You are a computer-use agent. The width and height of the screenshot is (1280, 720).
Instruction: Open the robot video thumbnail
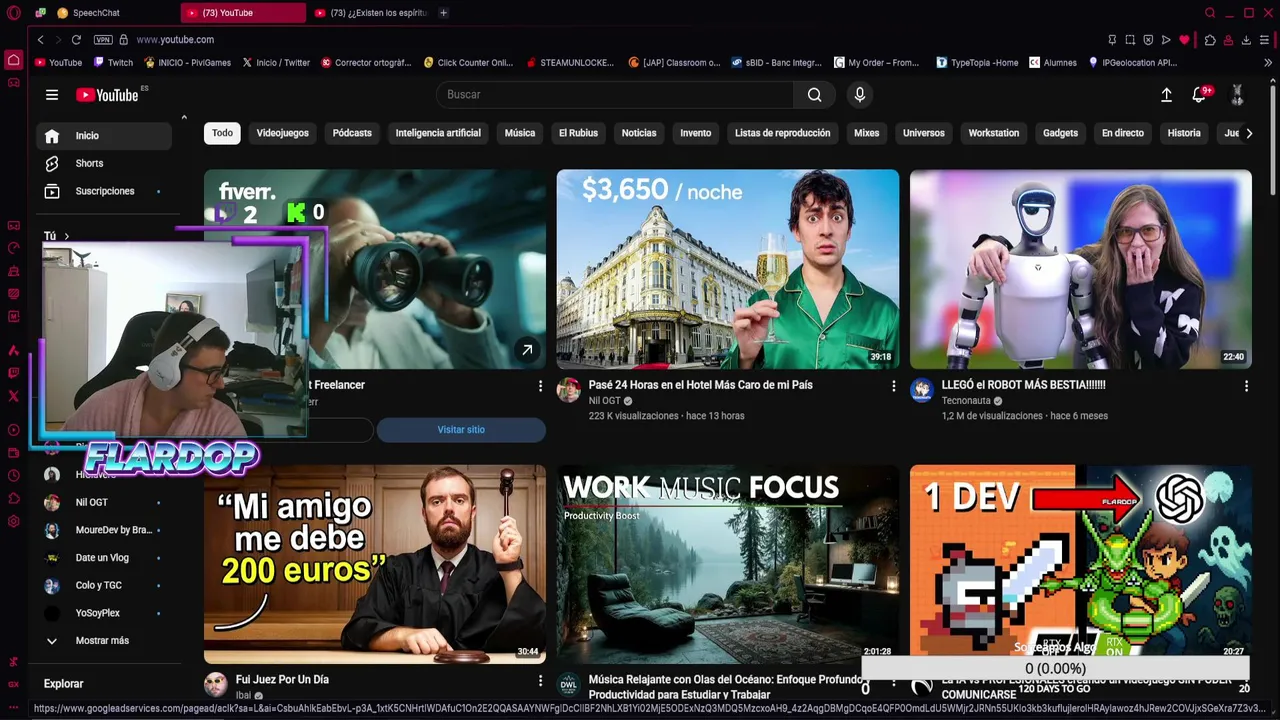[1081, 269]
